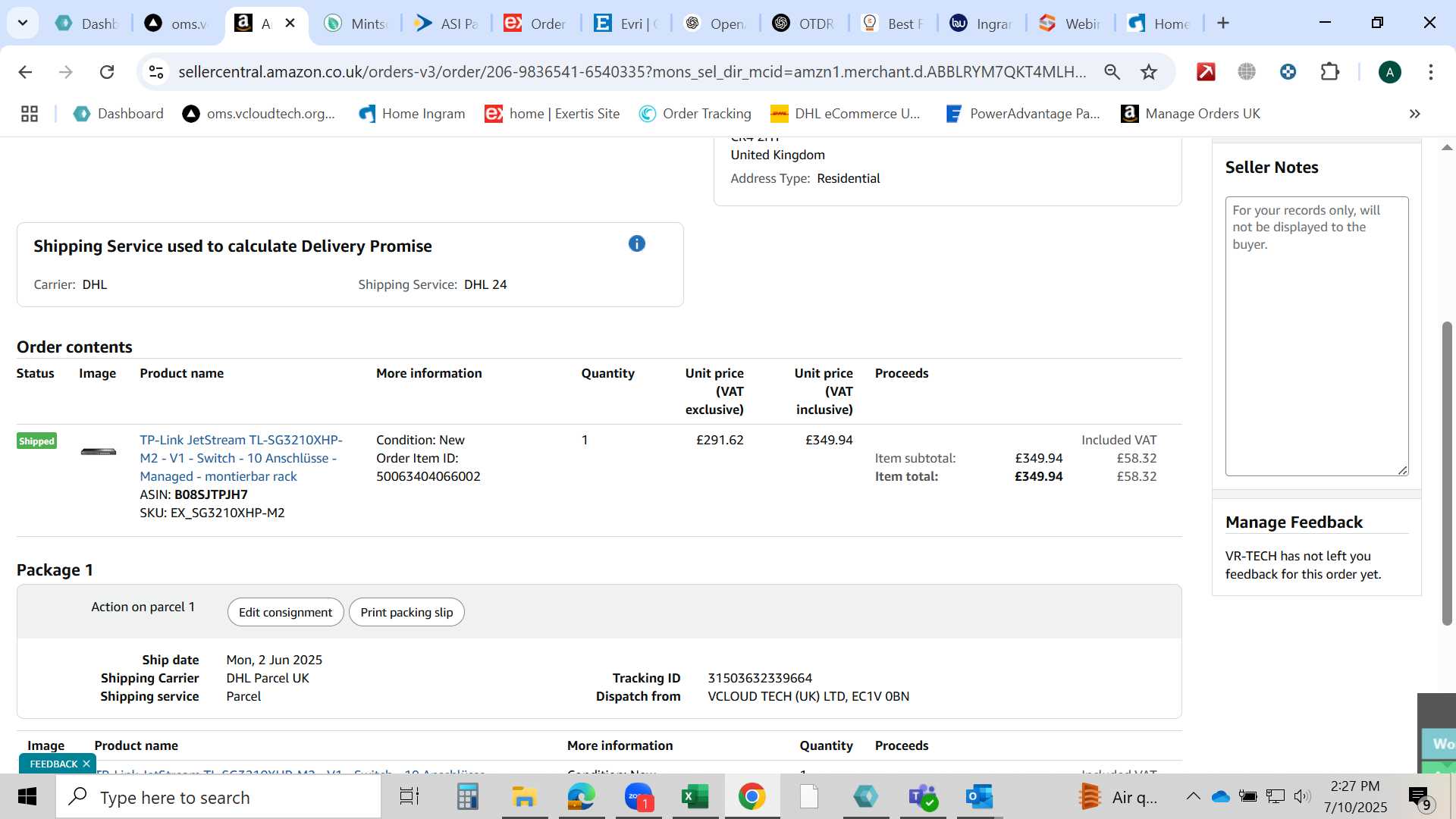Open Chrome three-dot menu
The width and height of the screenshot is (1456, 819).
[x=1431, y=72]
